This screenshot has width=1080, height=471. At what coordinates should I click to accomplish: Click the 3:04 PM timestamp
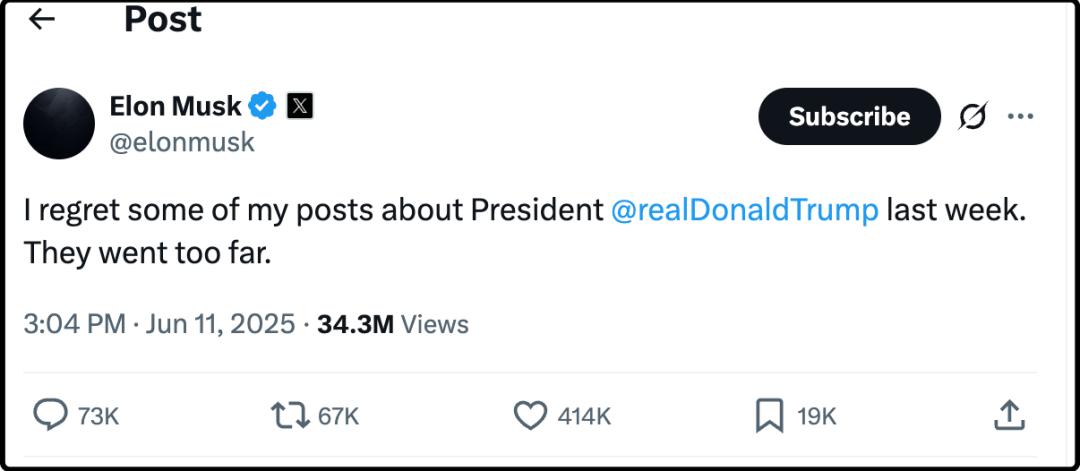[x=74, y=324]
